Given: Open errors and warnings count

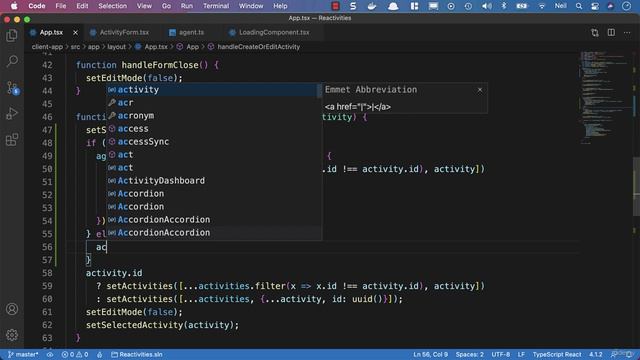Looking at the screenshot, I should click(x=75, y=355).
